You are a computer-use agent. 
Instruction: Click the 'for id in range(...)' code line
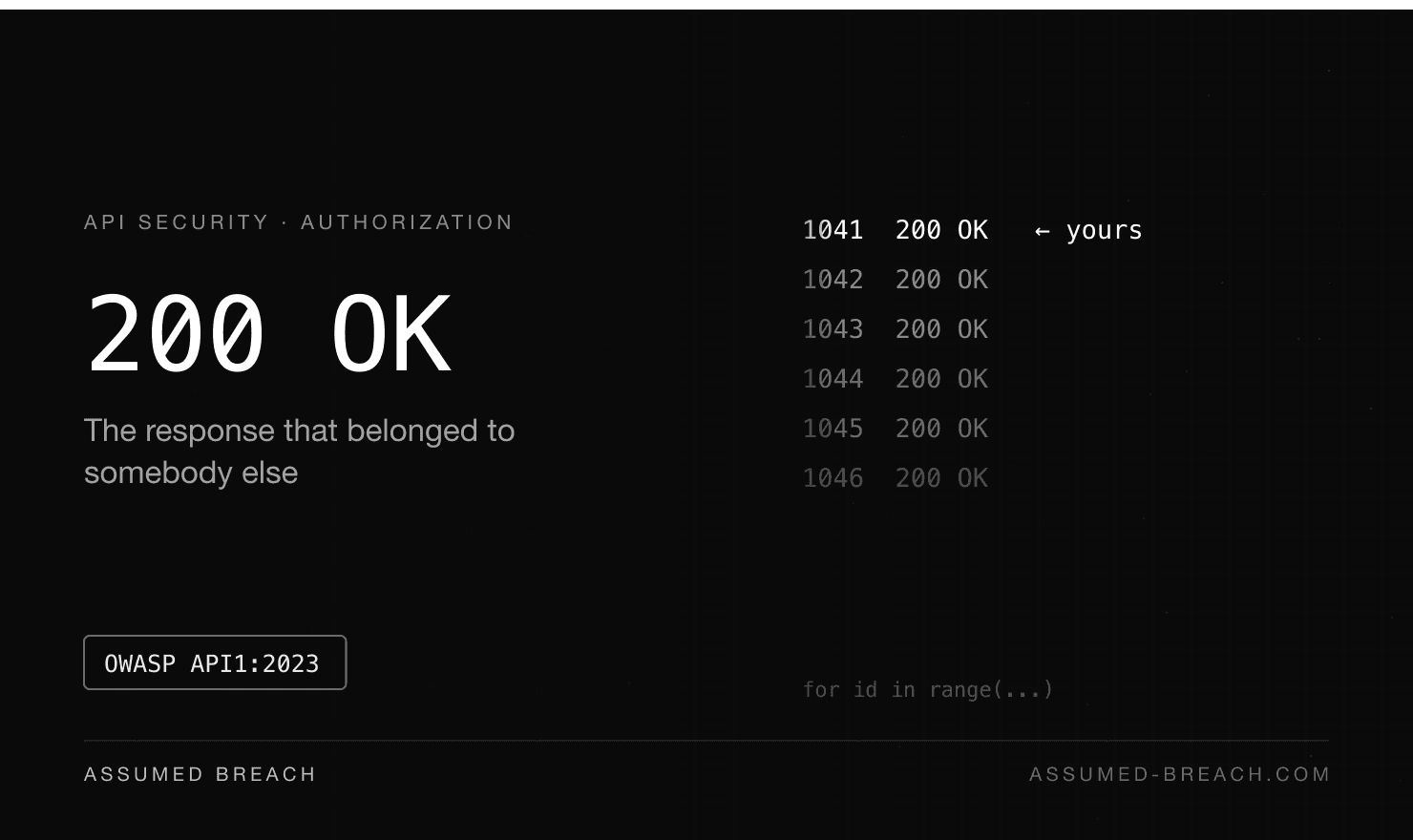928,689
